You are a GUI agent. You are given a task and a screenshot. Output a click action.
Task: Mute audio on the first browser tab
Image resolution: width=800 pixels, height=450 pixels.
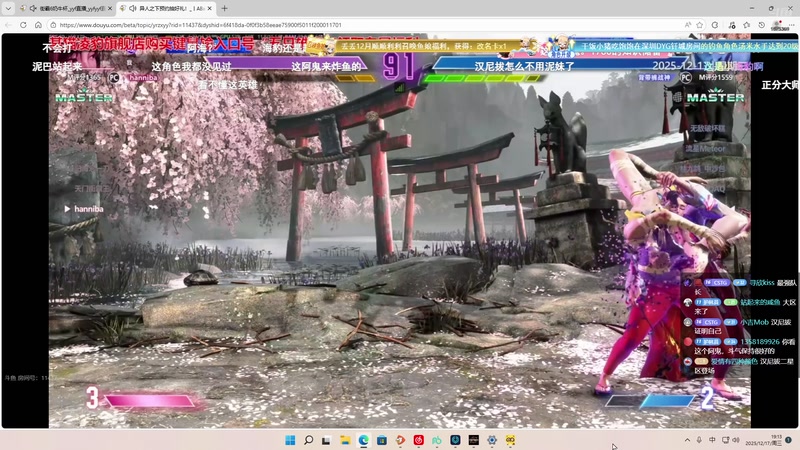pos(33,8)
